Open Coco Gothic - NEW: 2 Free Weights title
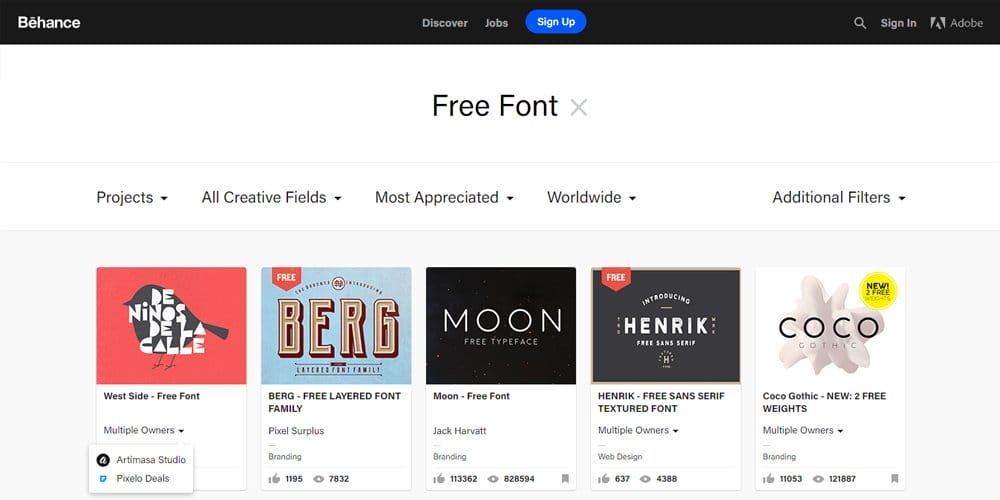The width and height of the screenshot is (1000, 500). coord(824,402)
